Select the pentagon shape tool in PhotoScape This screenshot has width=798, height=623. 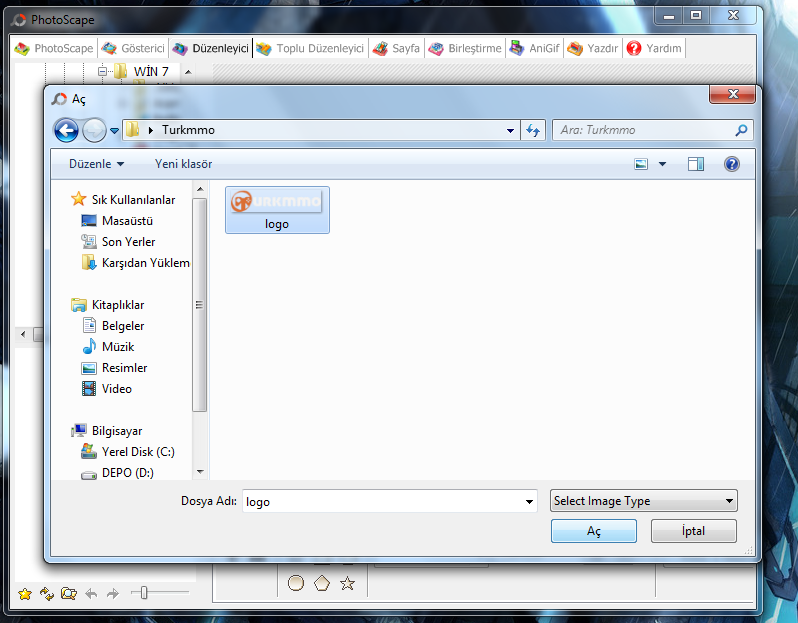(322, 583)
